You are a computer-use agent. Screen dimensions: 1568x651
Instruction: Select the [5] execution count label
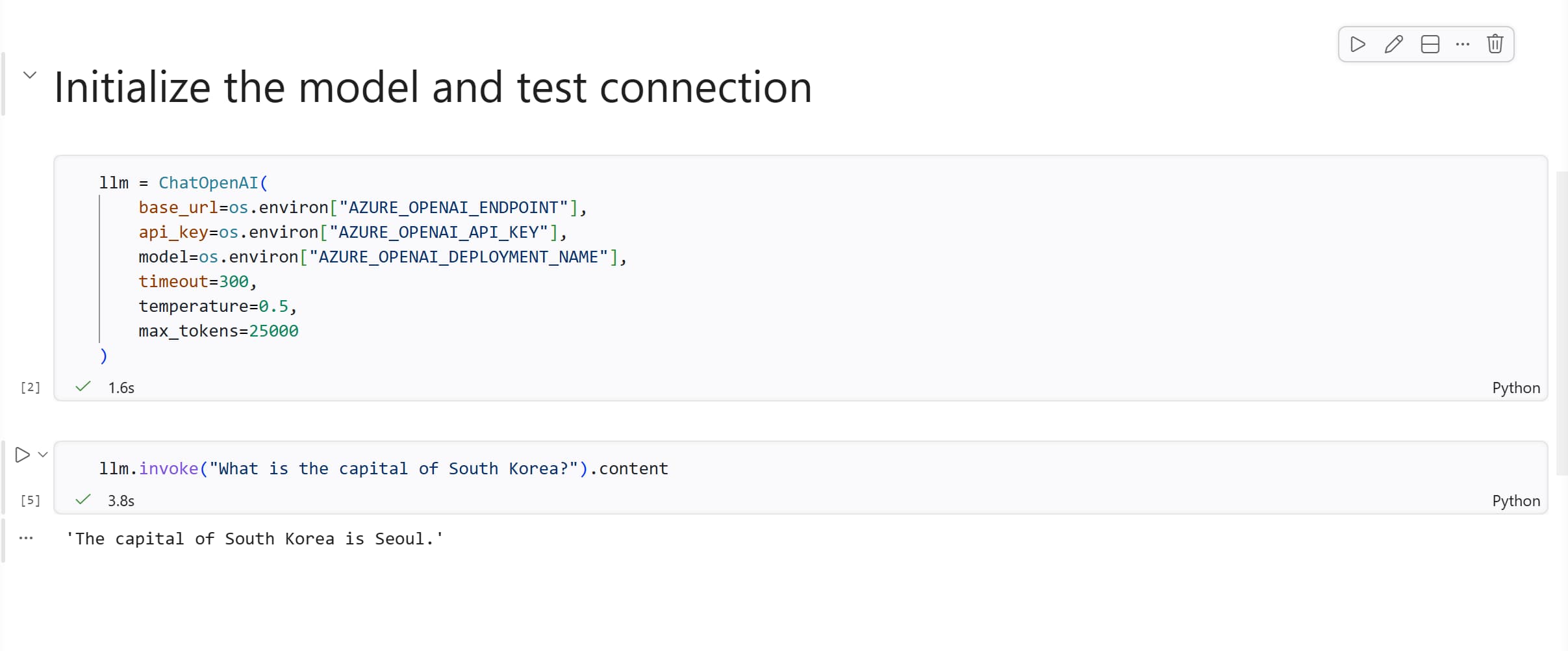31,500
